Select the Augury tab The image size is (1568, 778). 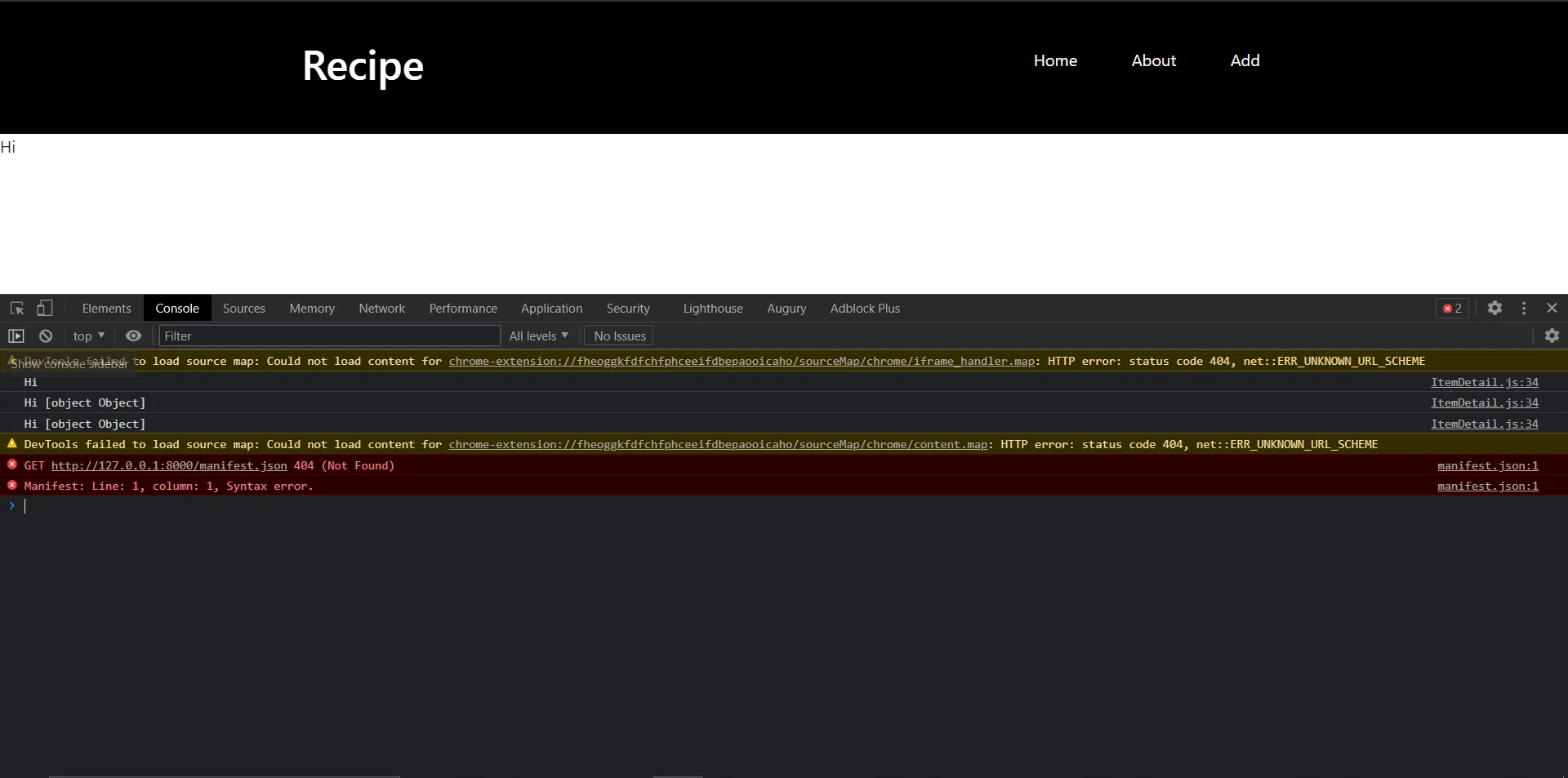786,309
